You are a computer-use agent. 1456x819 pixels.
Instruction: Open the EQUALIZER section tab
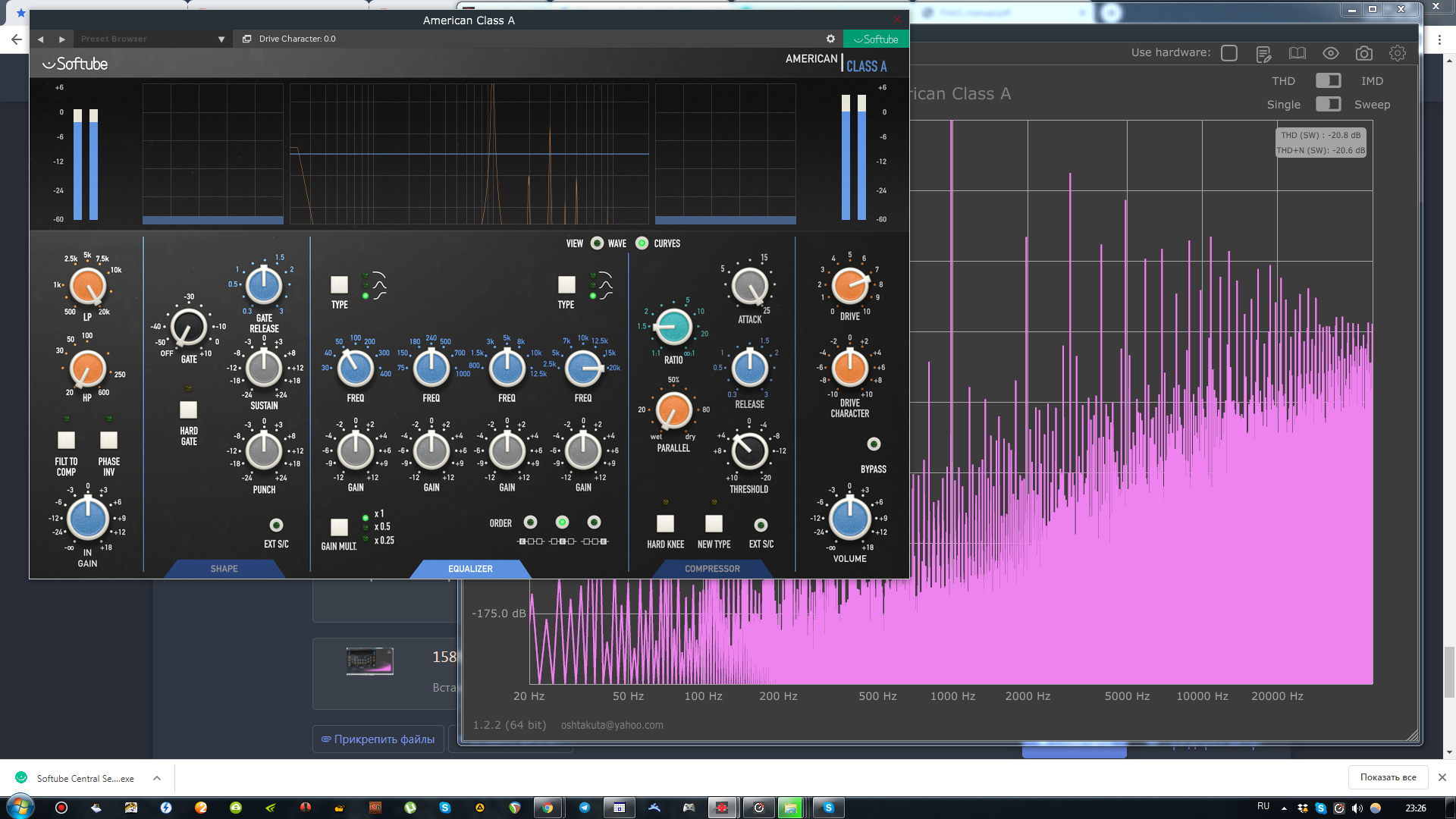coord(470,569)
